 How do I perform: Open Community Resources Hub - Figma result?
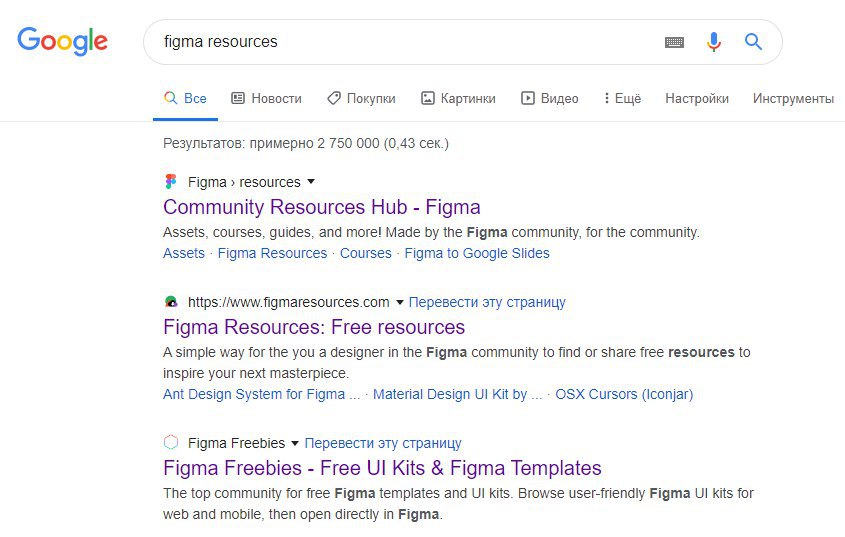322,207
